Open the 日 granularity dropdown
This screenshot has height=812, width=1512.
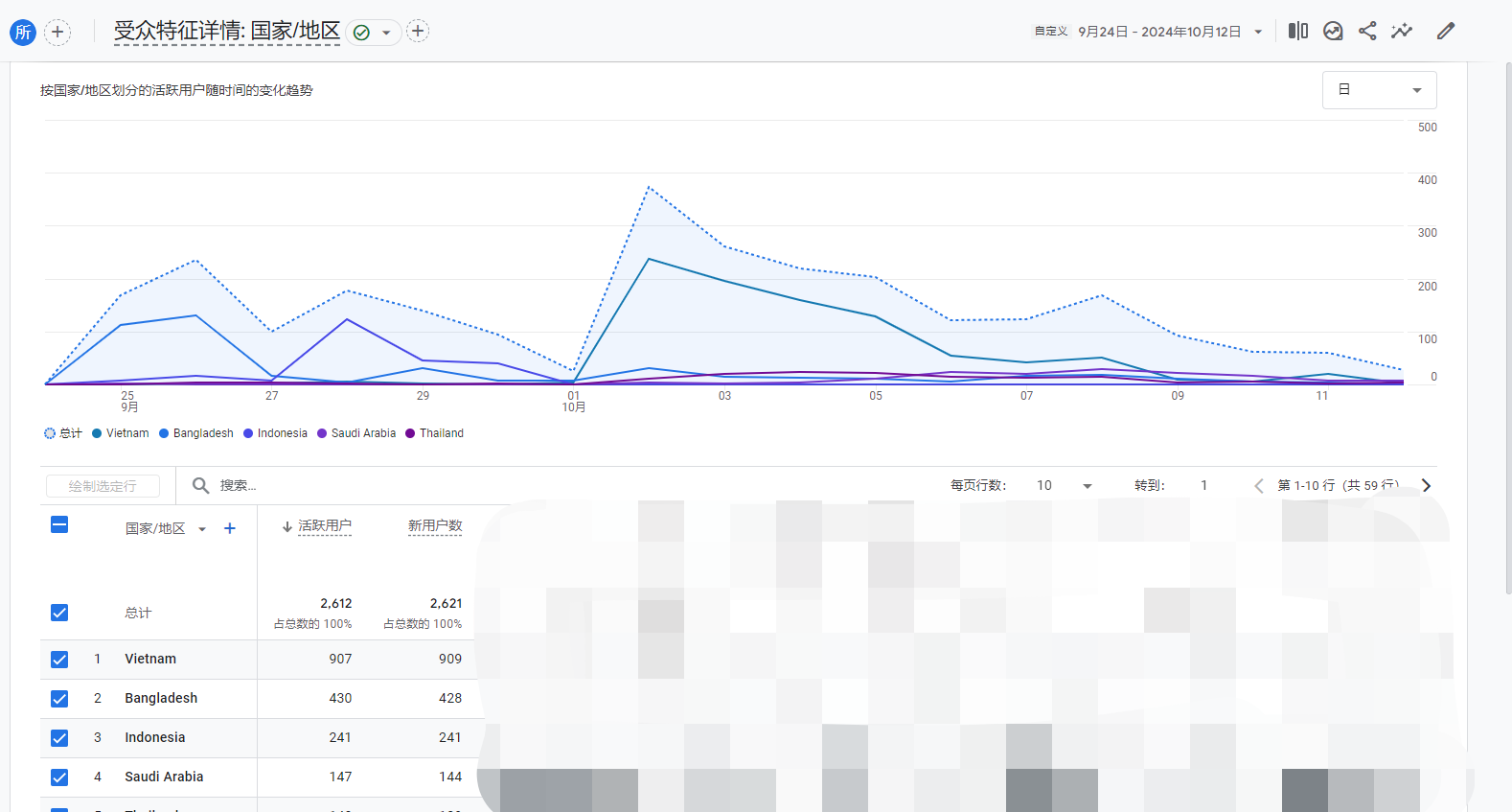[x=1379, y=90]
